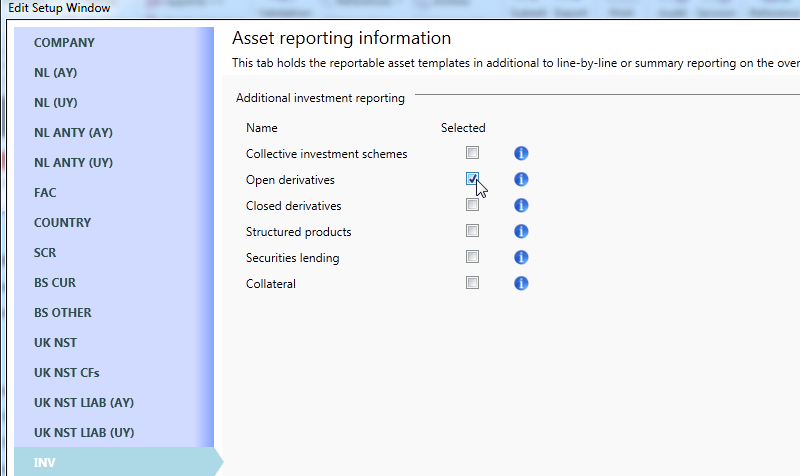Open the COUNTRY tab
Viewport: 800px width, 476px height.
[x=114, y=223]
